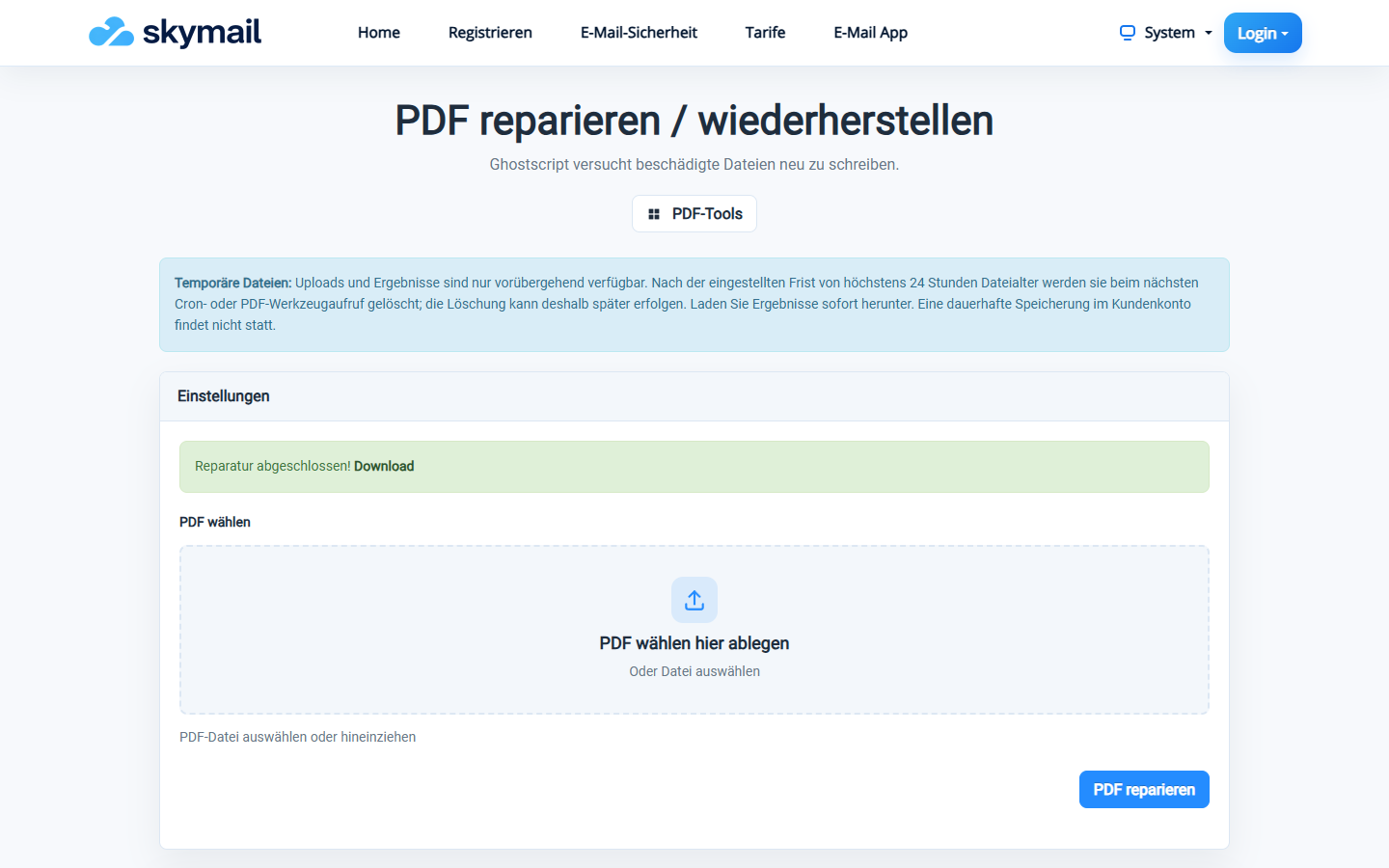Click the upload arrow icon in drop zone

(x=694, y=600)
